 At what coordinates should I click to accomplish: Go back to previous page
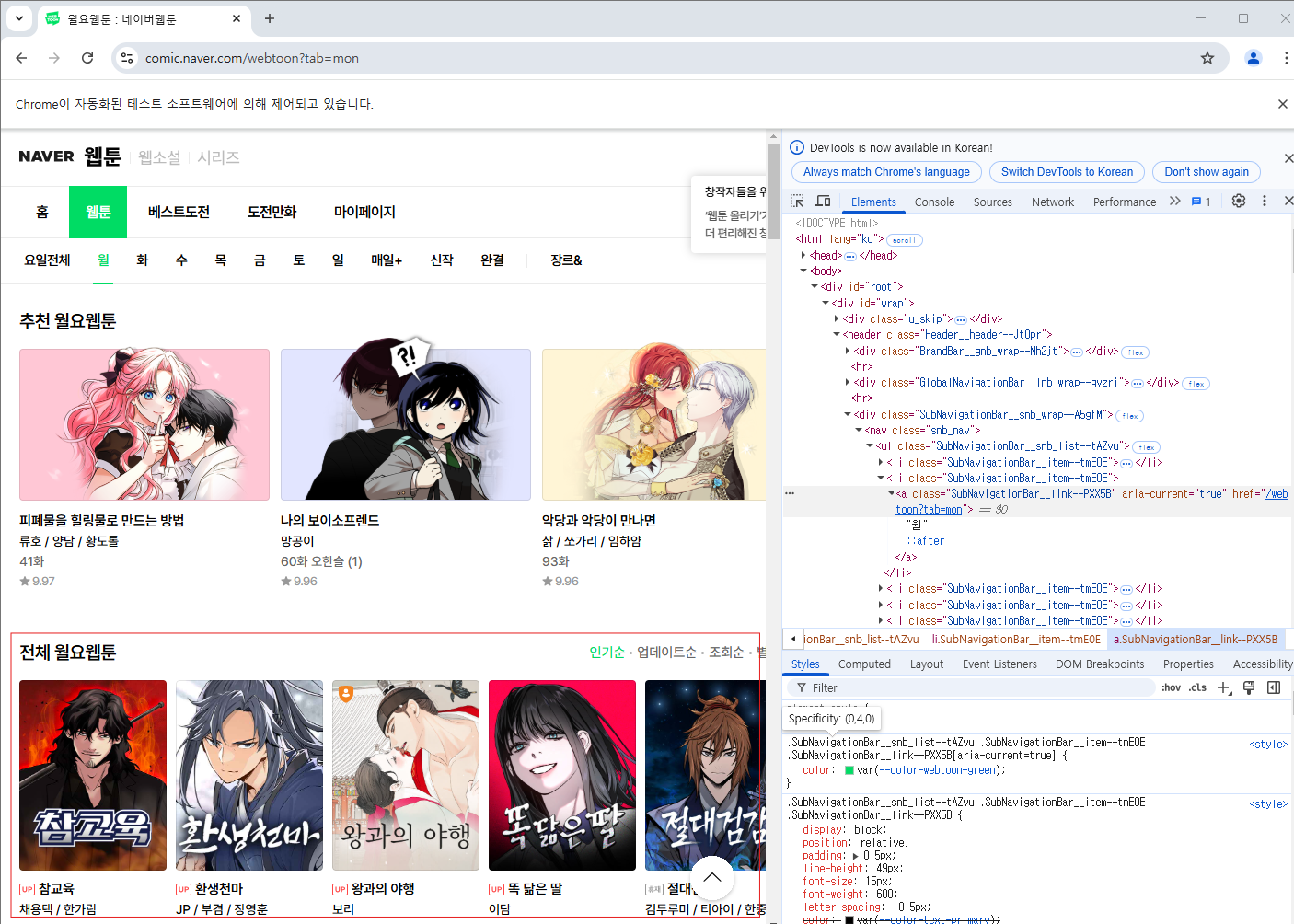pyautogui.click(x=21, y=58)
